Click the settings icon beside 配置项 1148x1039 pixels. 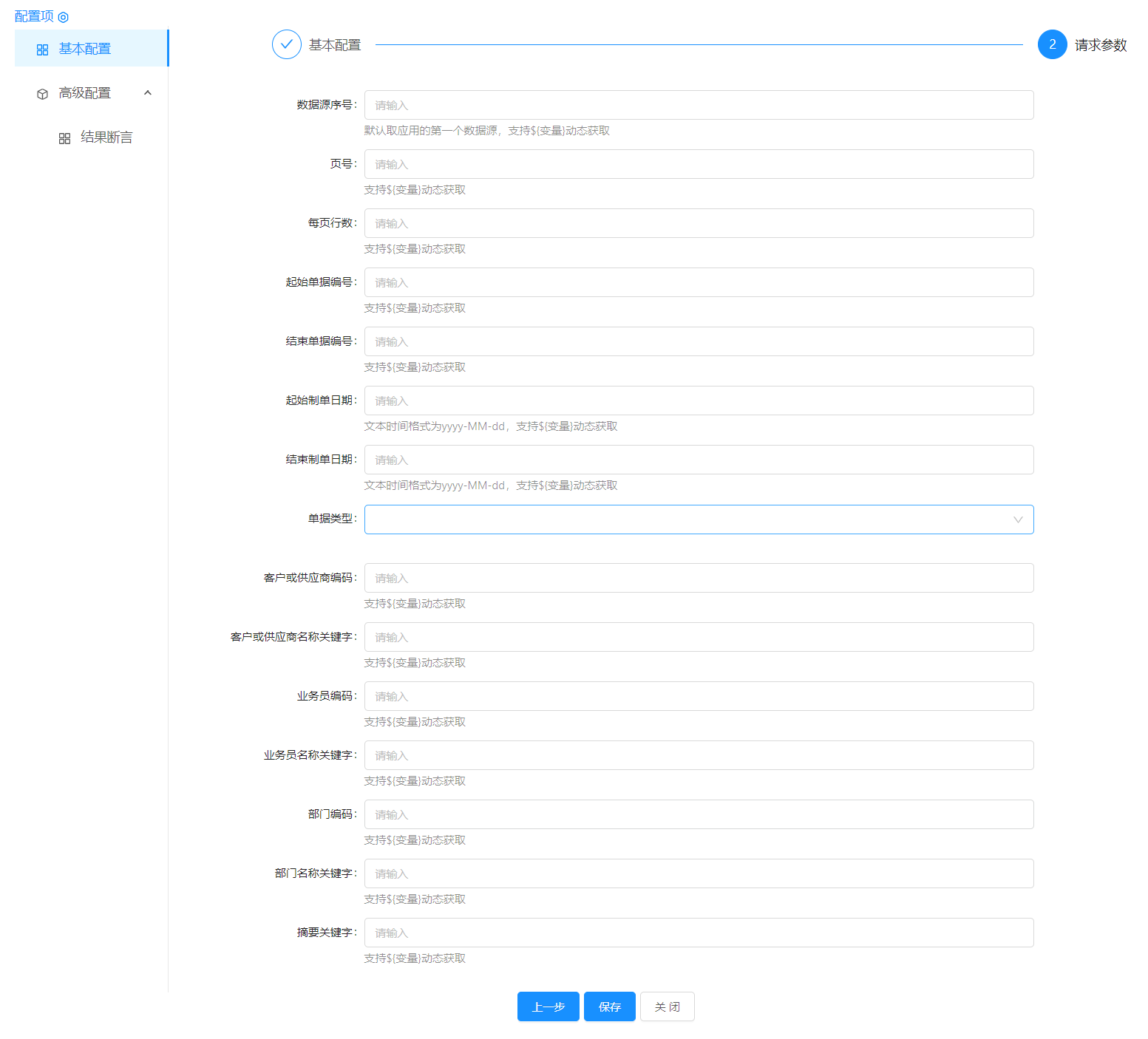point(64,17)
